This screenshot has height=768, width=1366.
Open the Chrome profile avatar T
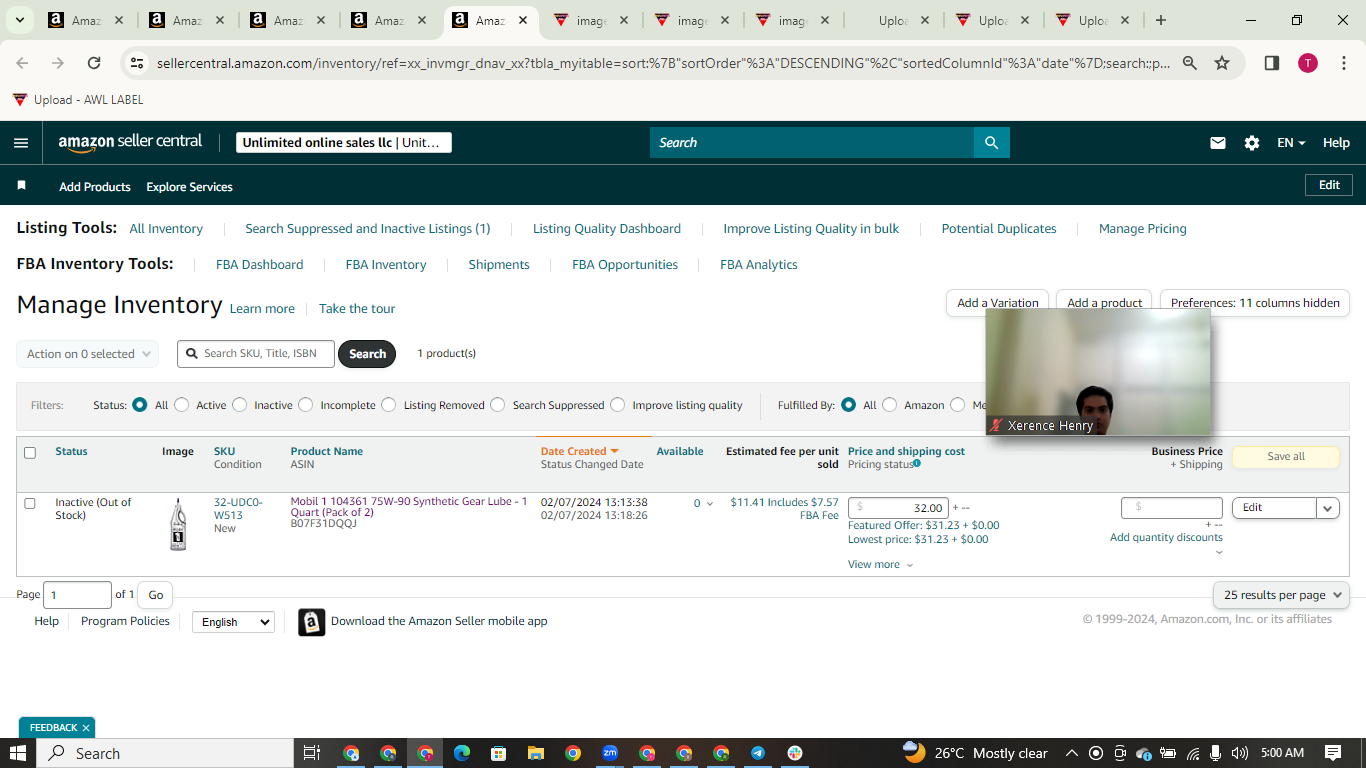tap(1308, 63)
